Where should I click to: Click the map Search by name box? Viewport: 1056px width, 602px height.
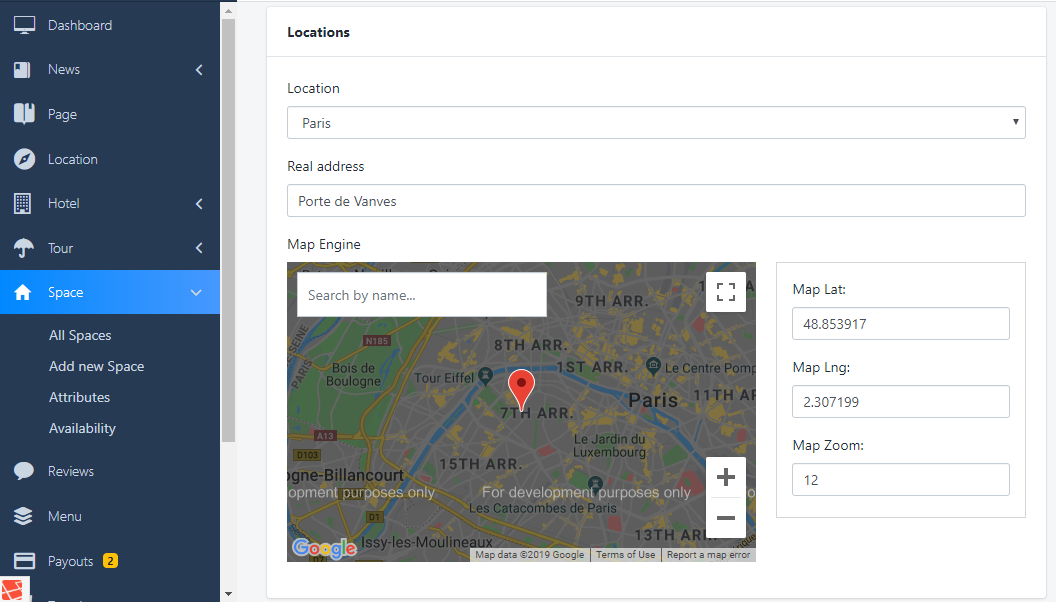point(421,295)
